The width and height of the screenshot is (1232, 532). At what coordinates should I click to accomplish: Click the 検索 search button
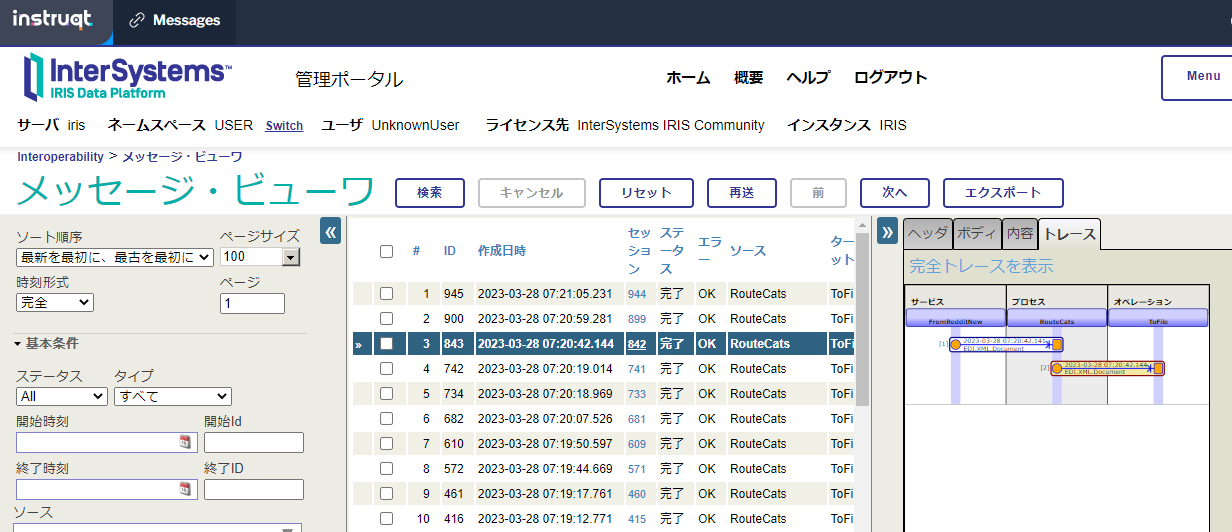[430, 193]
